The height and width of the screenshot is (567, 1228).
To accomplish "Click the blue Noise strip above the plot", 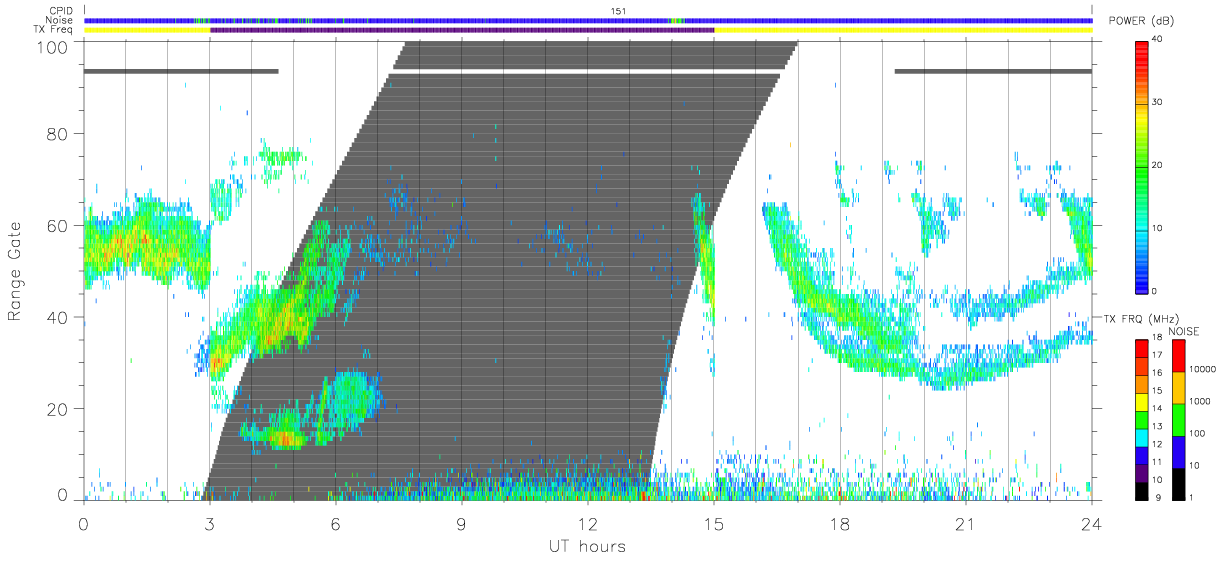I will click(x=588, y=20).
